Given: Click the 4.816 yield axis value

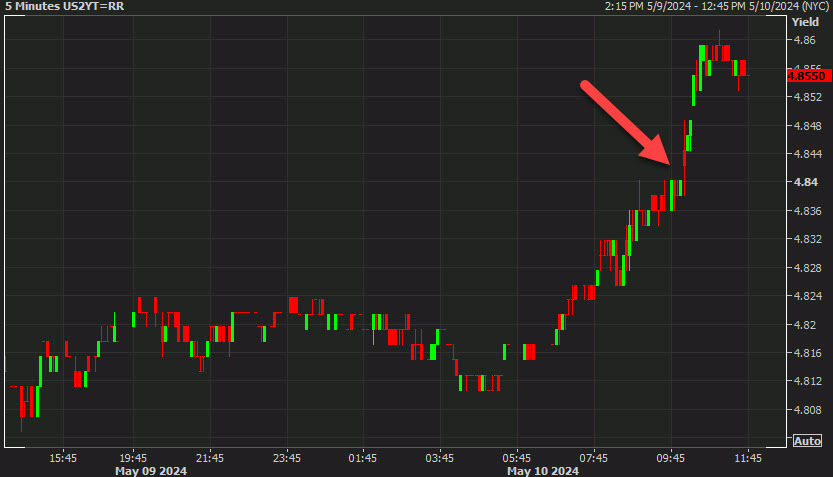Looking at the screenshot, I should pos(808,353).
